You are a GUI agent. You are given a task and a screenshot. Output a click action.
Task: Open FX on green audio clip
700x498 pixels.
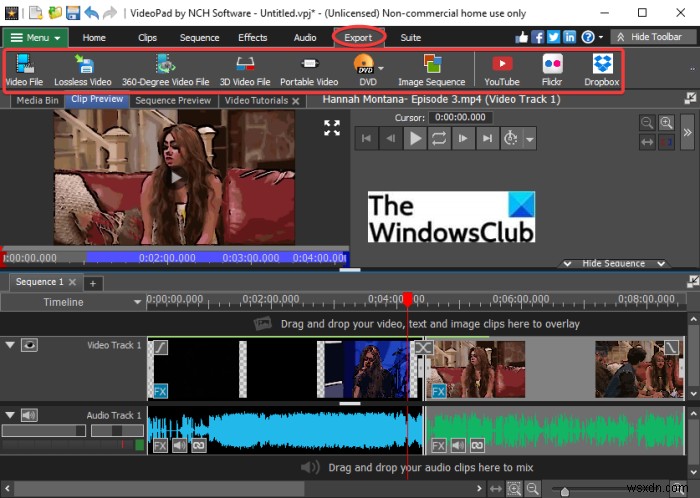tap(439, 445)
